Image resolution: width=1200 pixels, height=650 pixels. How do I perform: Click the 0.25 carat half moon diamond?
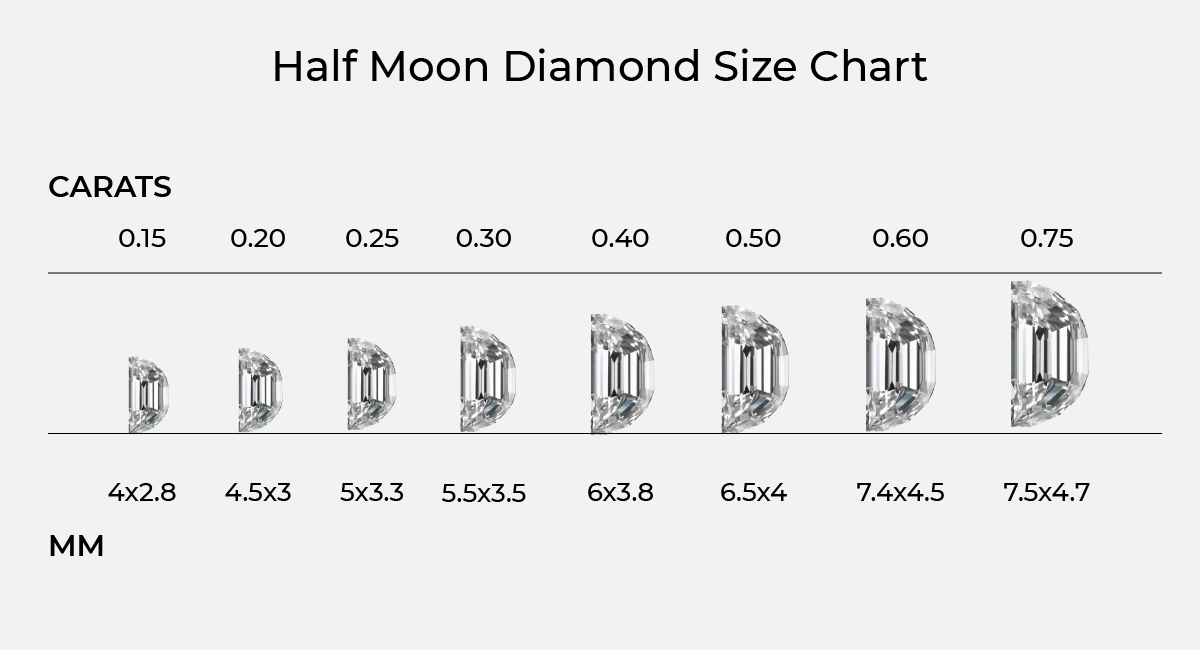pos(371,384)
